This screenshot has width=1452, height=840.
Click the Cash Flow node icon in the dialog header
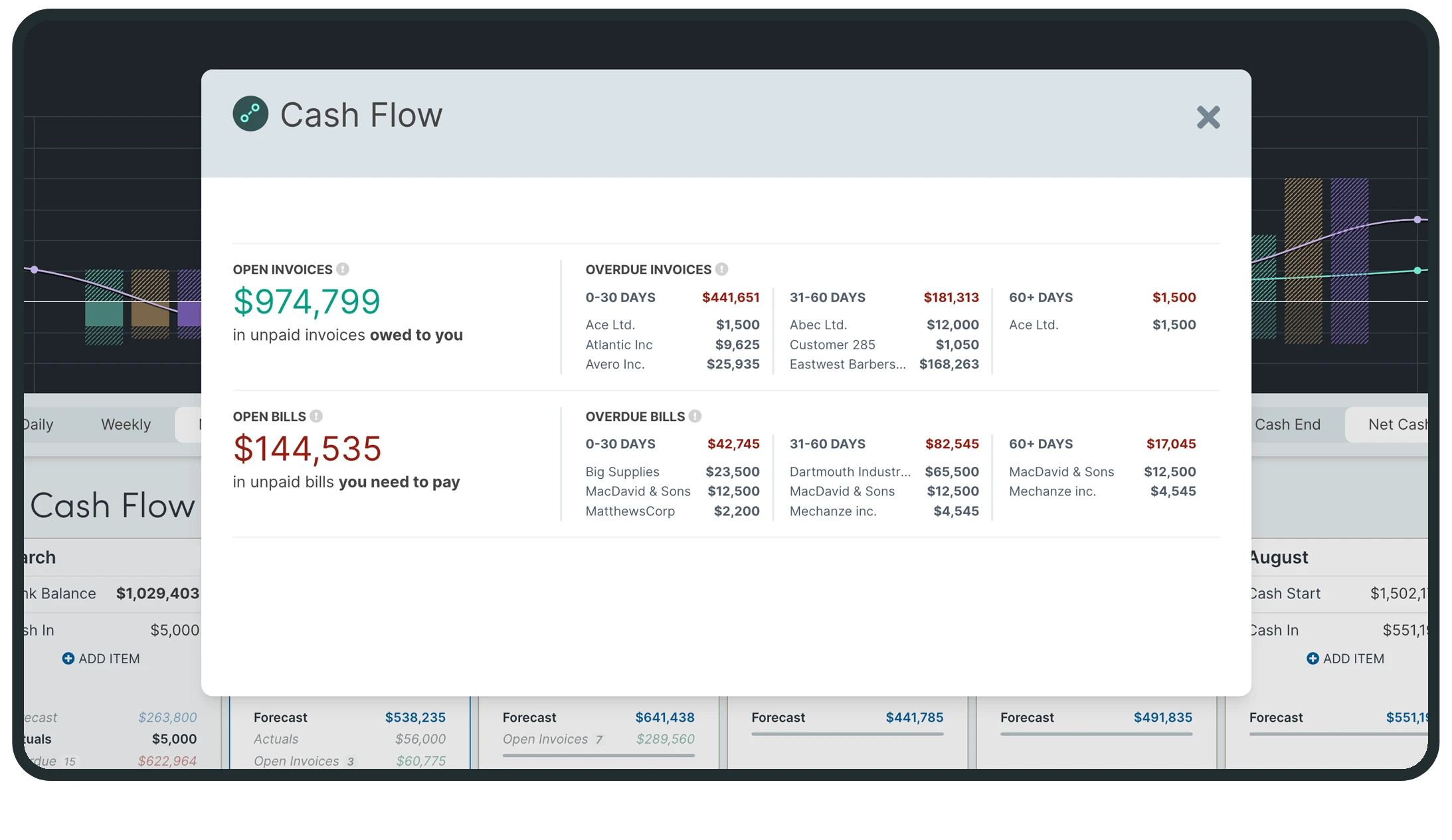pos(250,114)
